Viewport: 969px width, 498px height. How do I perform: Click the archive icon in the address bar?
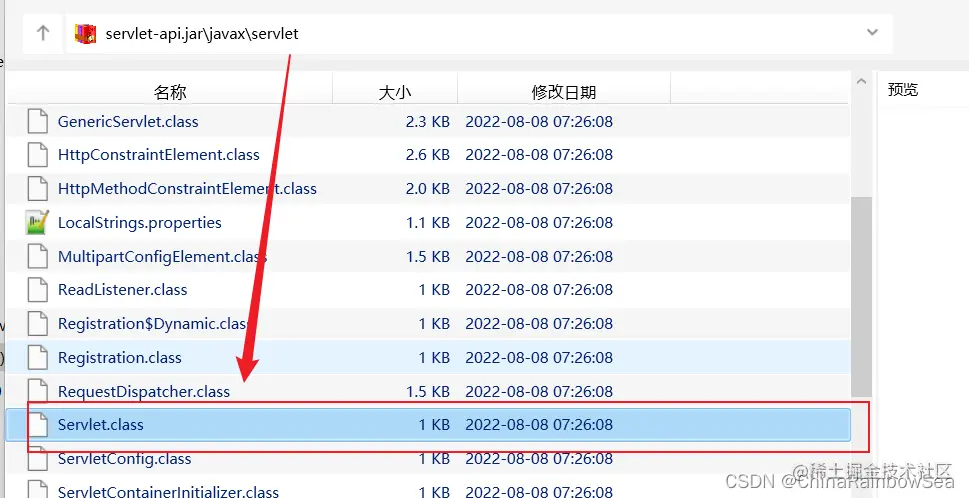click(x=85, y=33)
